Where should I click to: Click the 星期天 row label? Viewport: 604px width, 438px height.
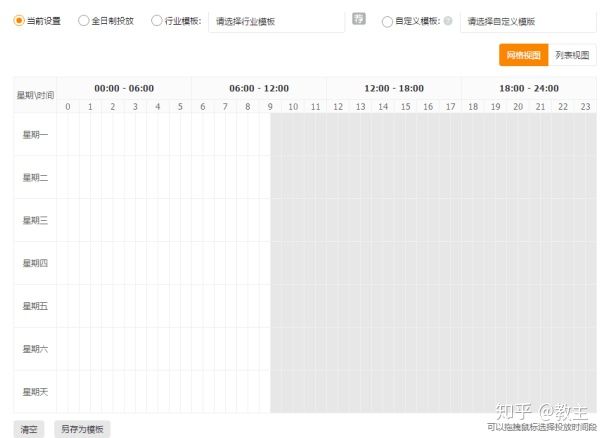pyautogui.click(x=35, y=392)
